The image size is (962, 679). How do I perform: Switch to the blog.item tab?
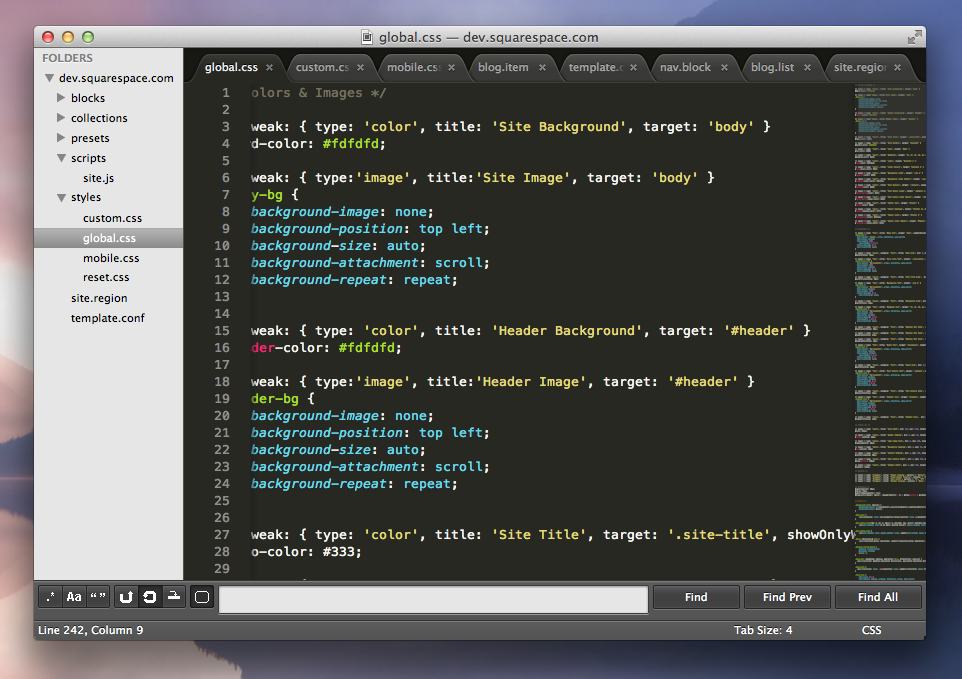503,67
